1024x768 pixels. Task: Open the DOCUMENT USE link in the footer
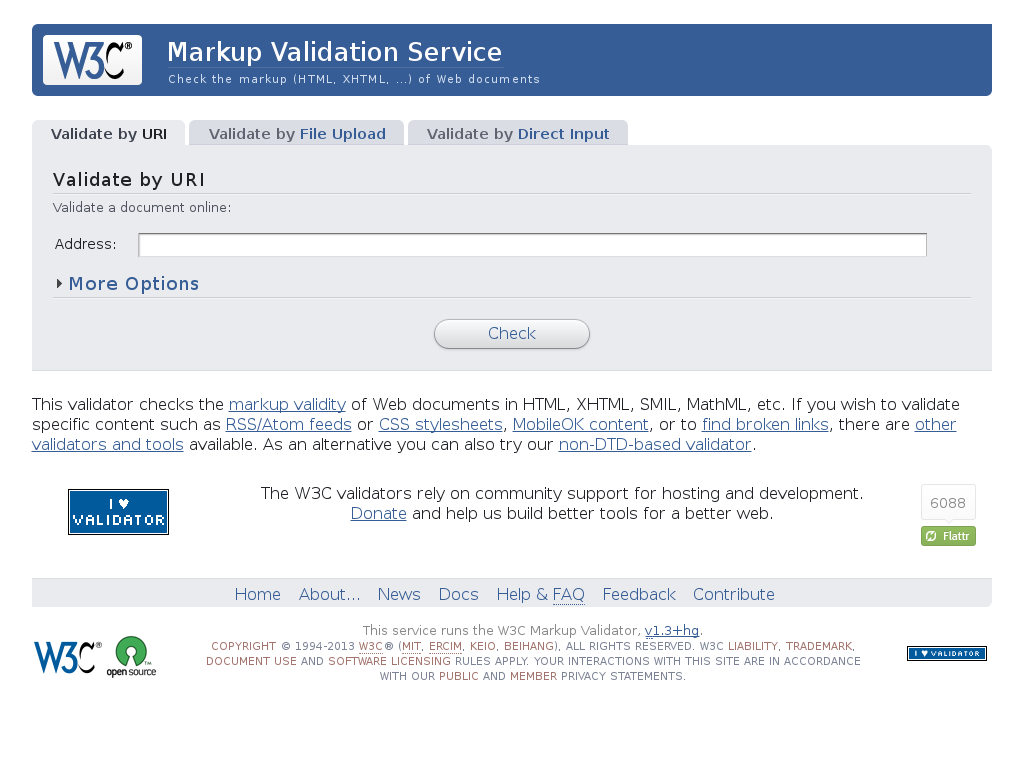pos(251,661)
